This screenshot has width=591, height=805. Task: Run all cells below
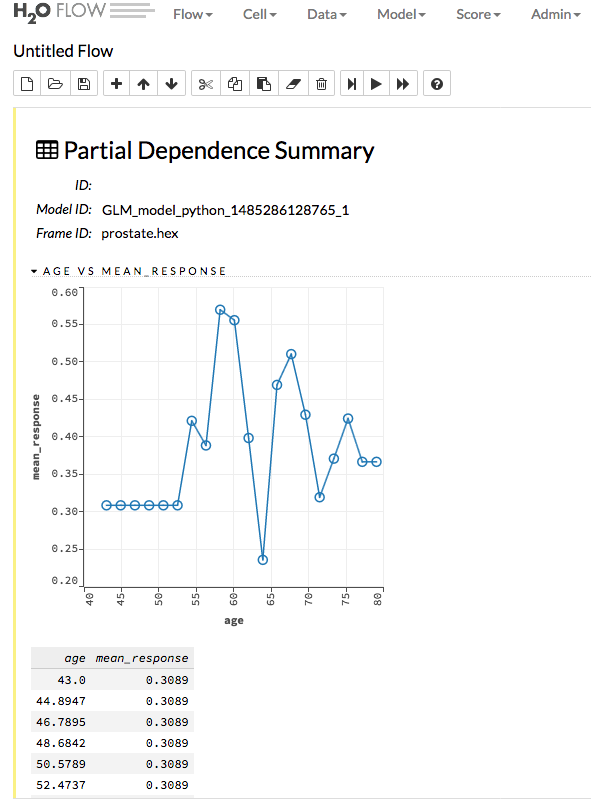403,83
